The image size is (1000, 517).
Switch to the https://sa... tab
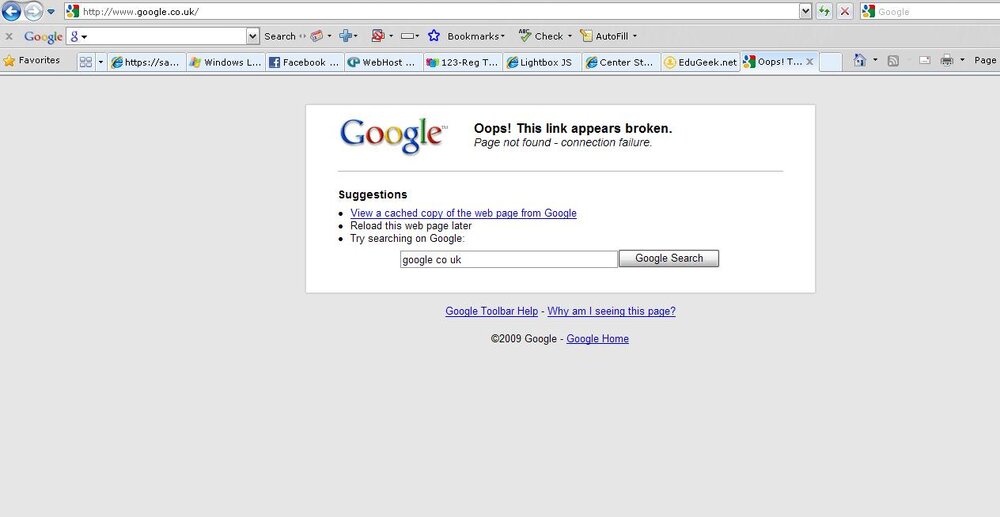[x=147, y=62]
